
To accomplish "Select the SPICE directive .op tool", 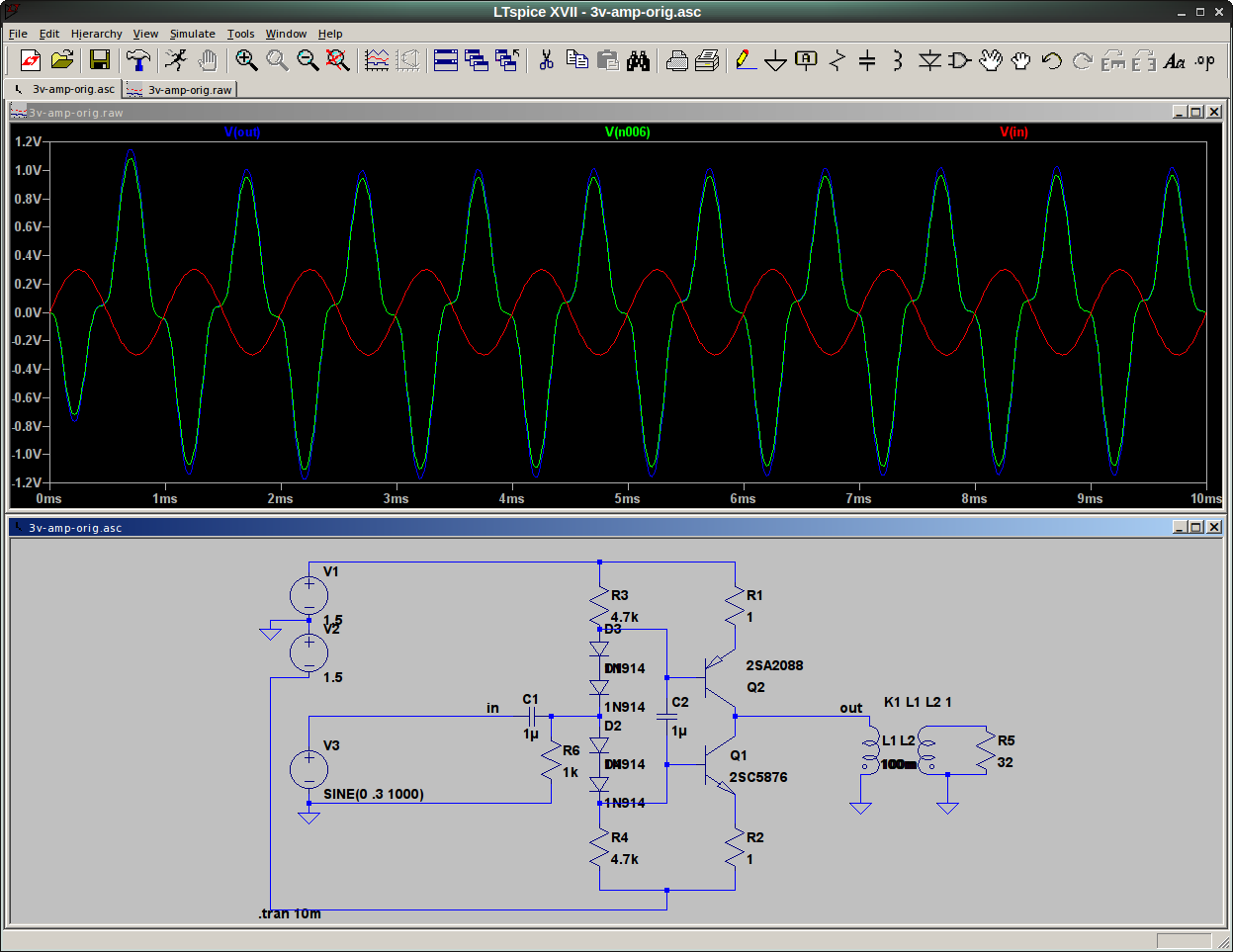I will (x=1205, y=60).
